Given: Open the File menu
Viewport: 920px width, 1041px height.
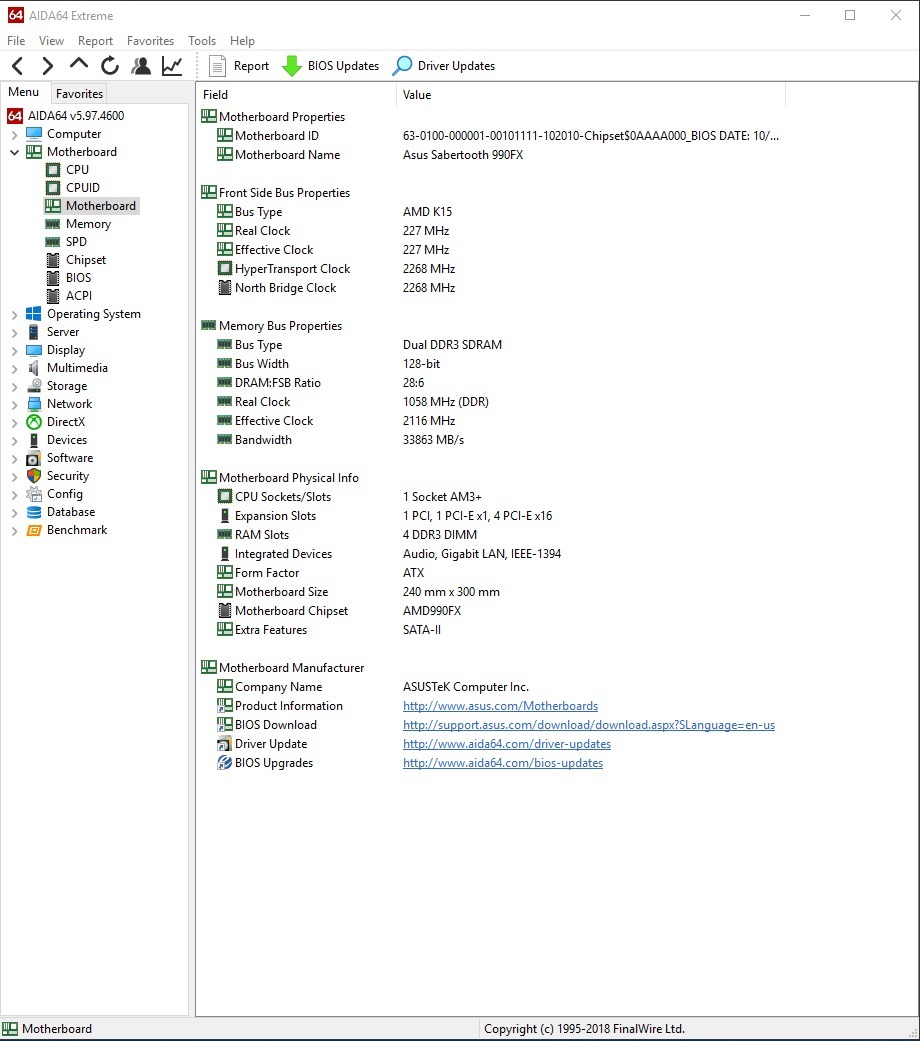Looking at the screenshot, I should (16, 40).
